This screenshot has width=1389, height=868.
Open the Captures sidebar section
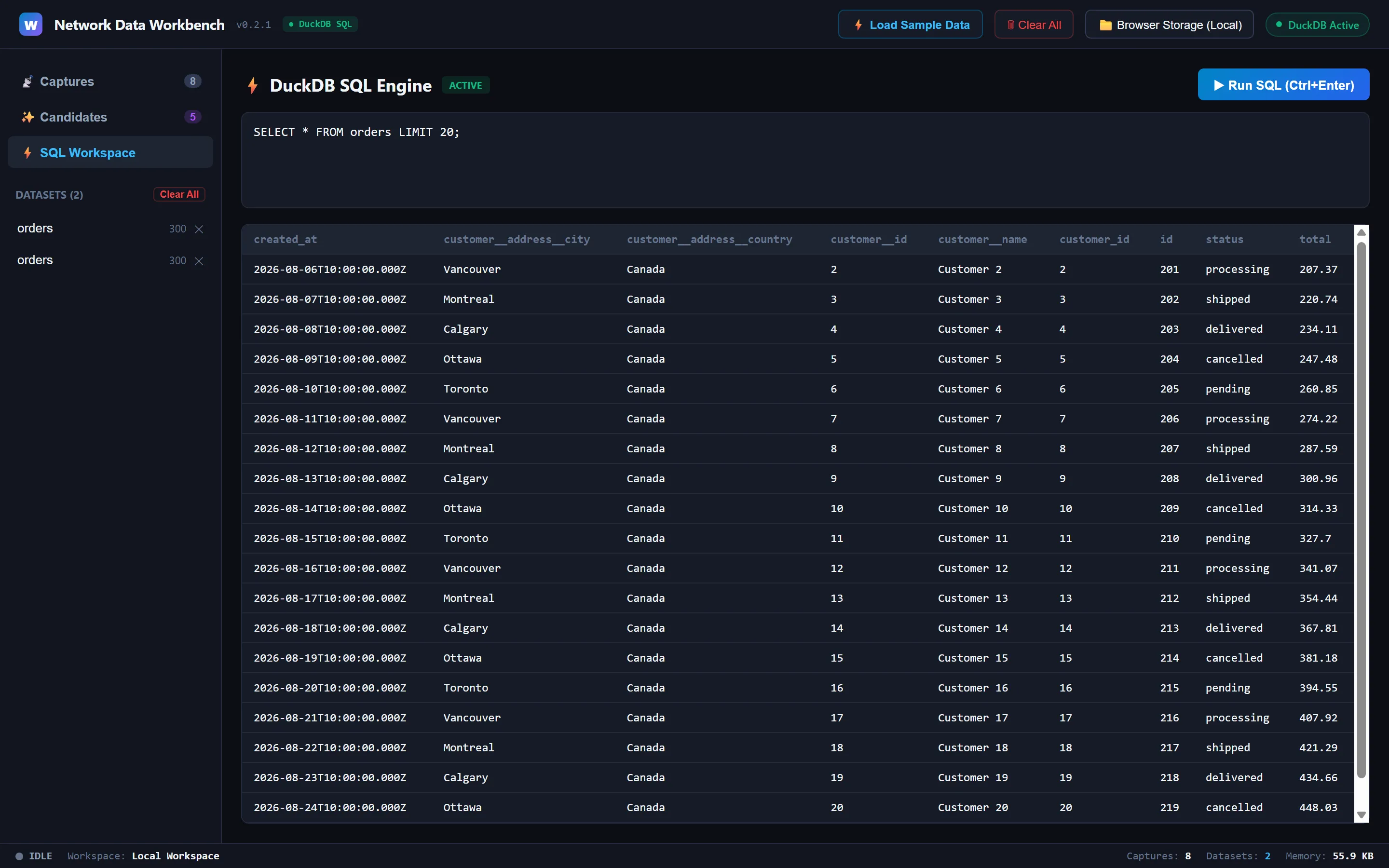point(110,81)
